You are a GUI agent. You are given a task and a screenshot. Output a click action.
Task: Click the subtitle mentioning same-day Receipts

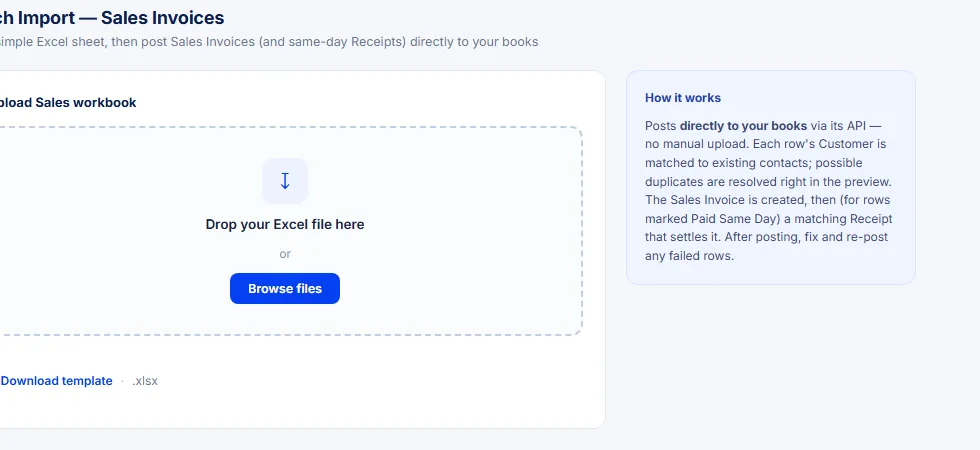pos(269,42)
